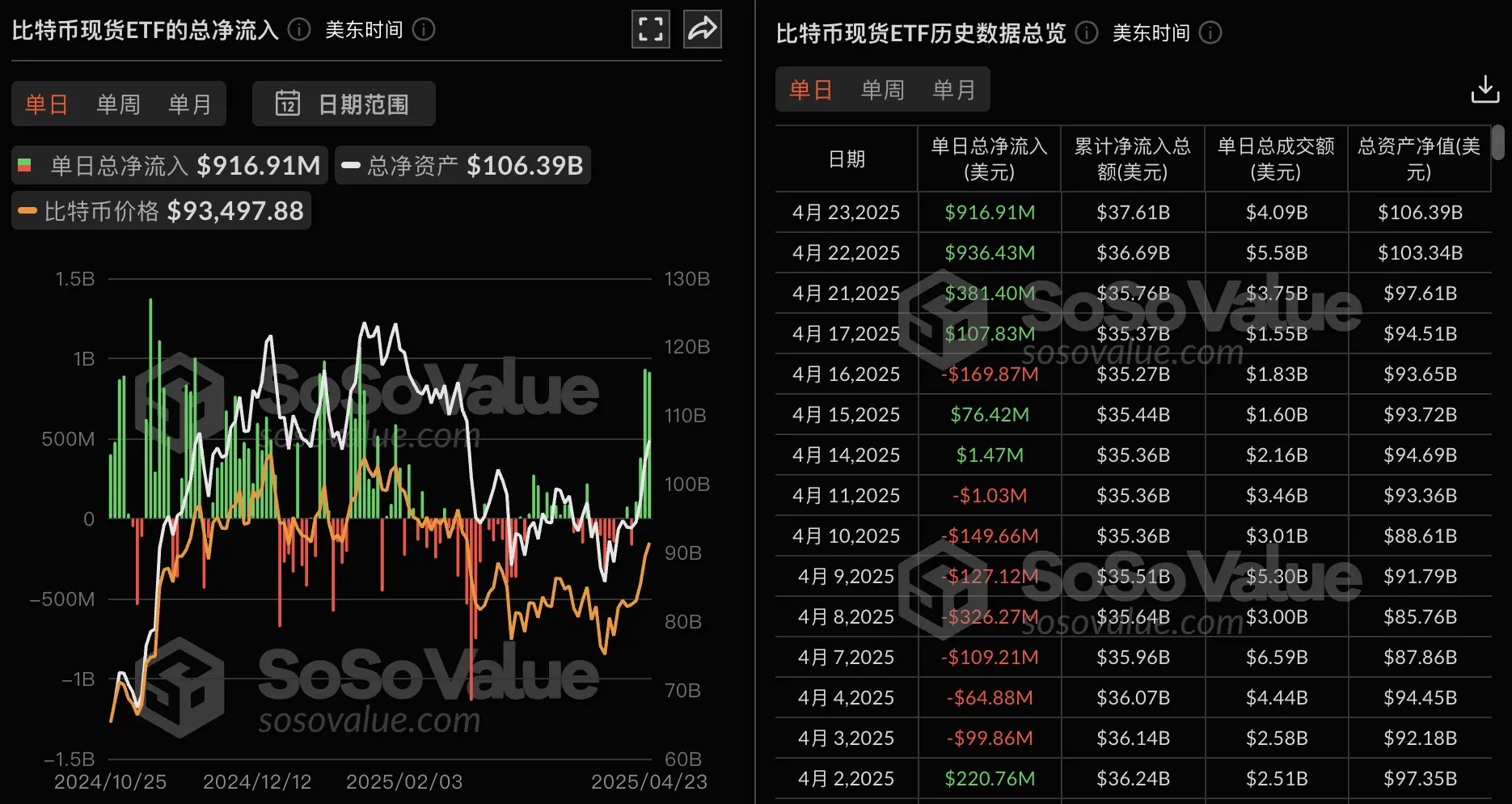Toggle the 单日总净流入 legend series

coord(170,166)
